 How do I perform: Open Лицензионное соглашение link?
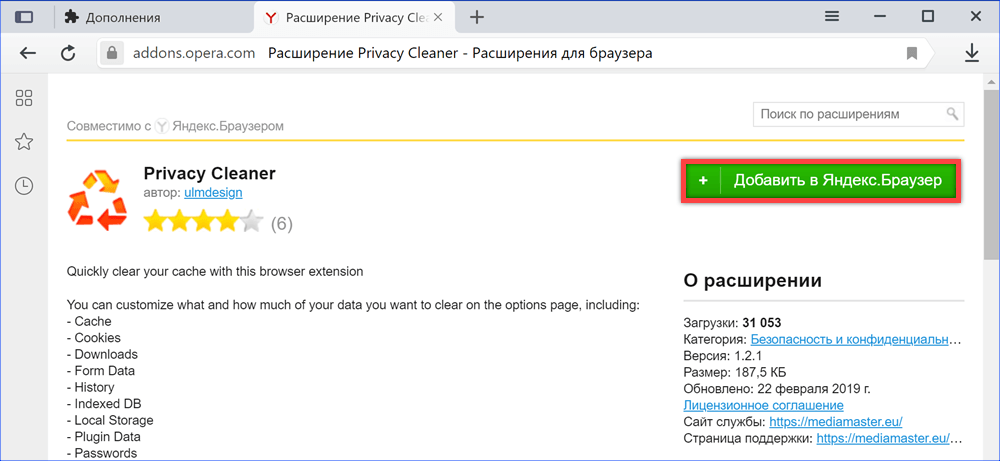click(763, 406)
